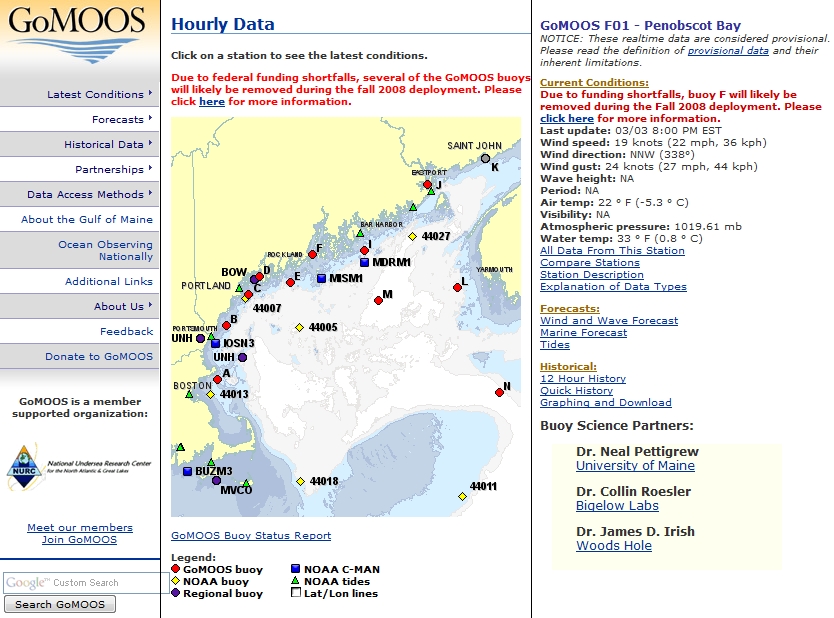The width and height of the screenshot is (834, 618).
Task: Open Compare Stations link
Action: coord(590,263)
